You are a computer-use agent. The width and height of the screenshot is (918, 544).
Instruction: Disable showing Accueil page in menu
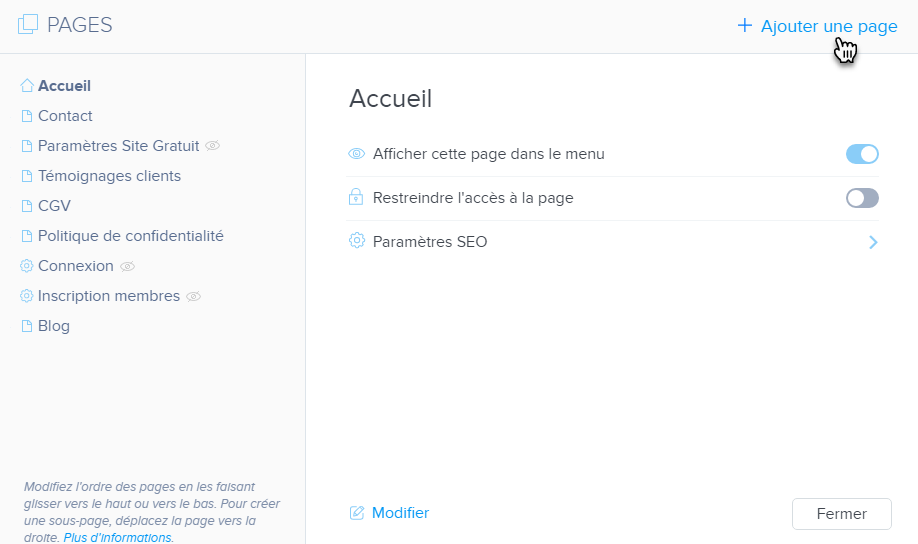862,154
